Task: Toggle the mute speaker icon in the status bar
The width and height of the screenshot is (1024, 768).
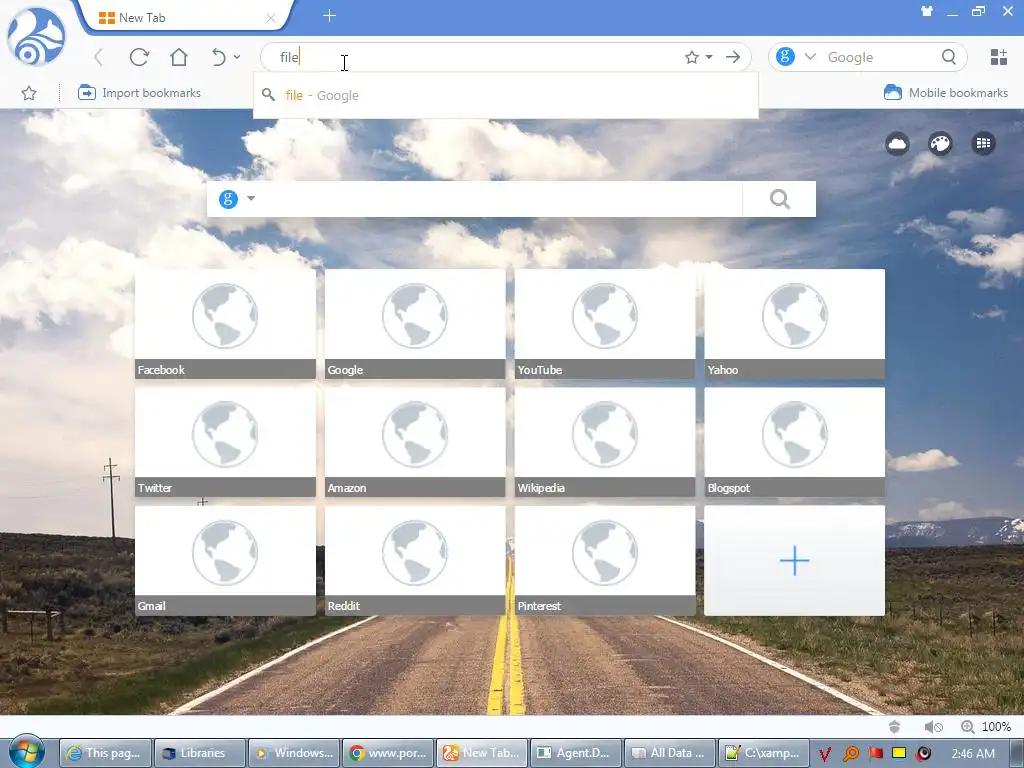Action: (x=933, y=726)
